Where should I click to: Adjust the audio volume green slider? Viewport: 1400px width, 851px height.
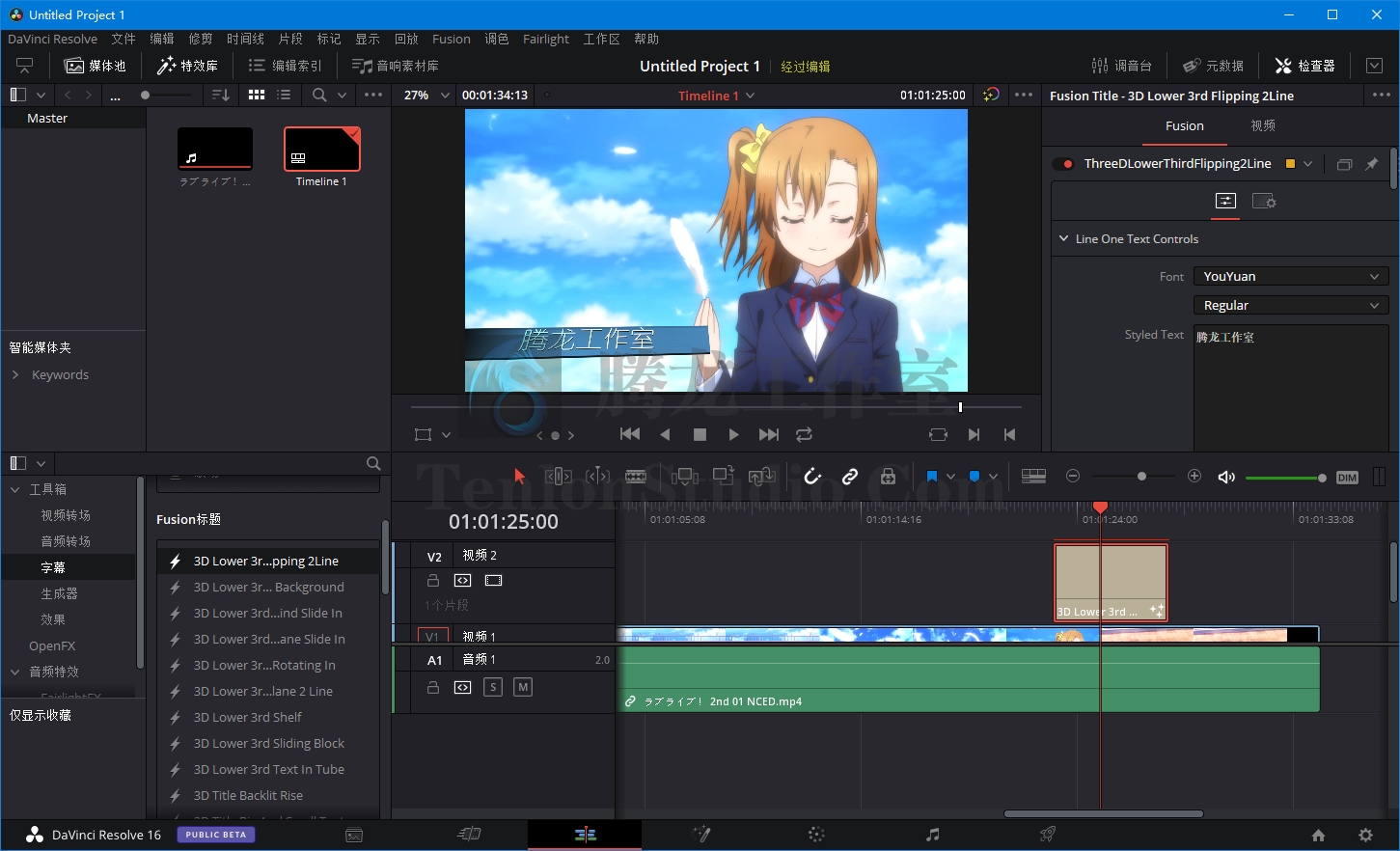[1285, 478]
